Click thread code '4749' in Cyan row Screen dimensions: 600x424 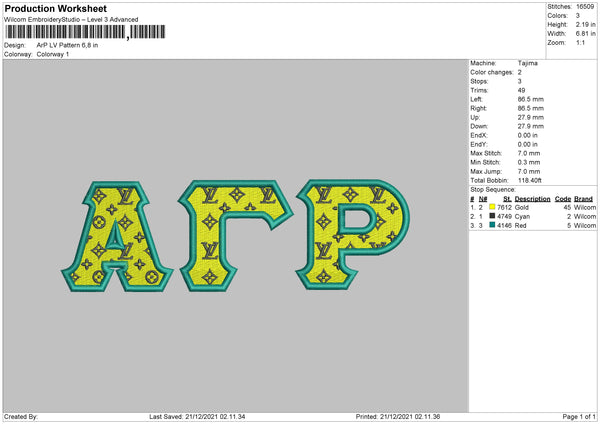point(504,217)
